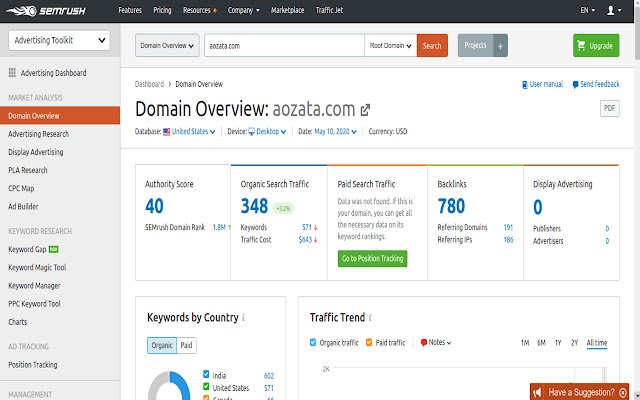Set Traffic Trend range to 6M
Screen dimensions: 640x400
tap(541, 342)
